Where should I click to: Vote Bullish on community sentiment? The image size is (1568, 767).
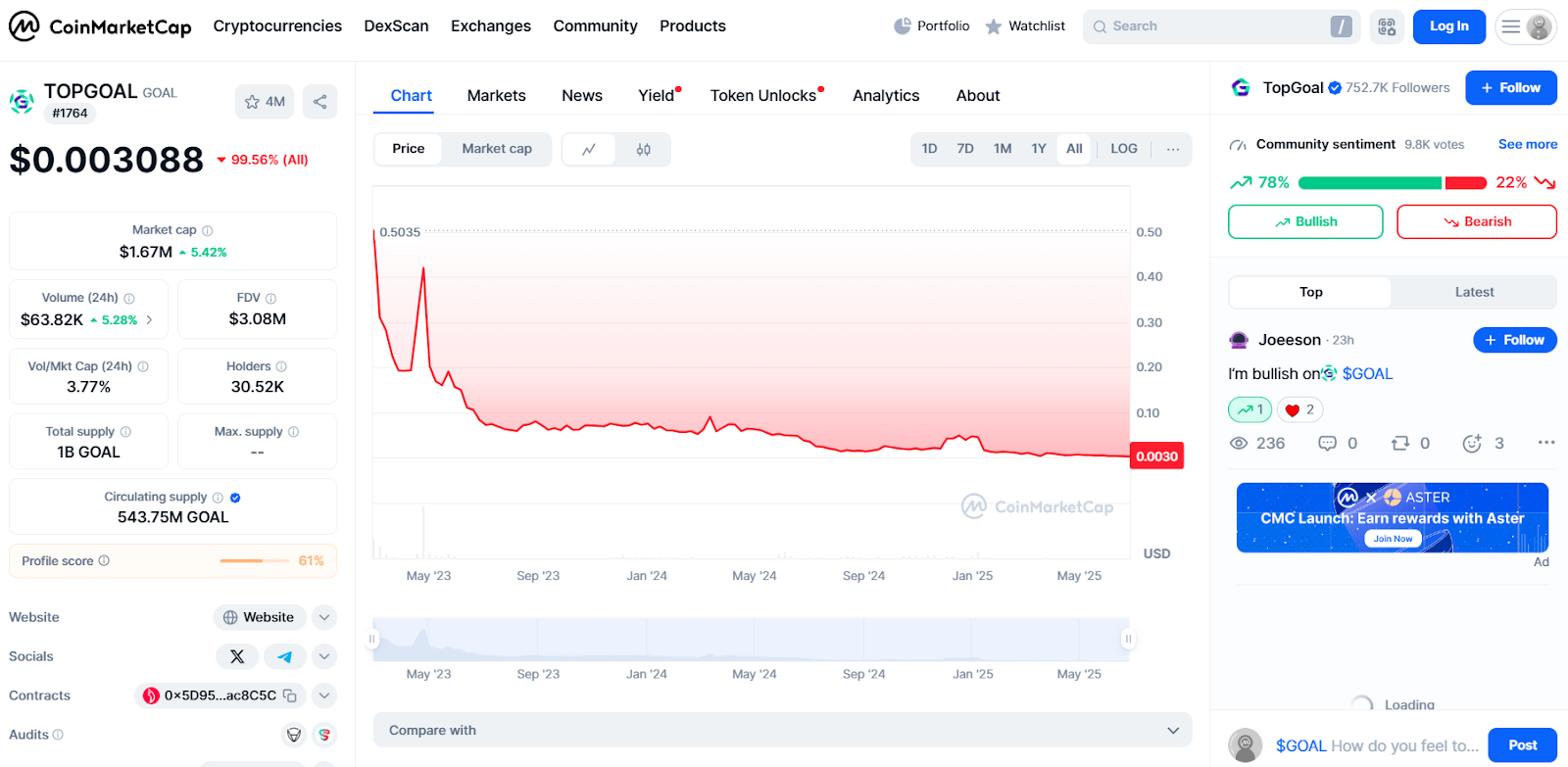click(x=1305, y=221)
